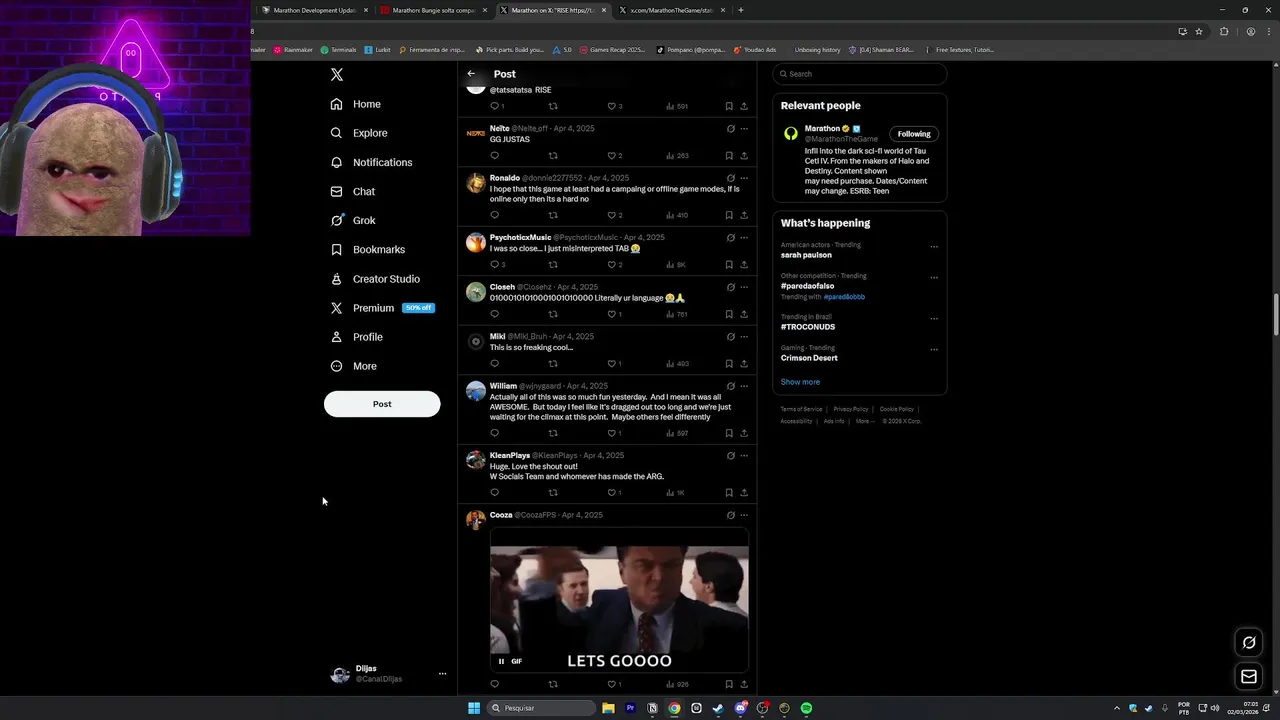
Task: Bookmark Closeh's reply
Action: 729,314
